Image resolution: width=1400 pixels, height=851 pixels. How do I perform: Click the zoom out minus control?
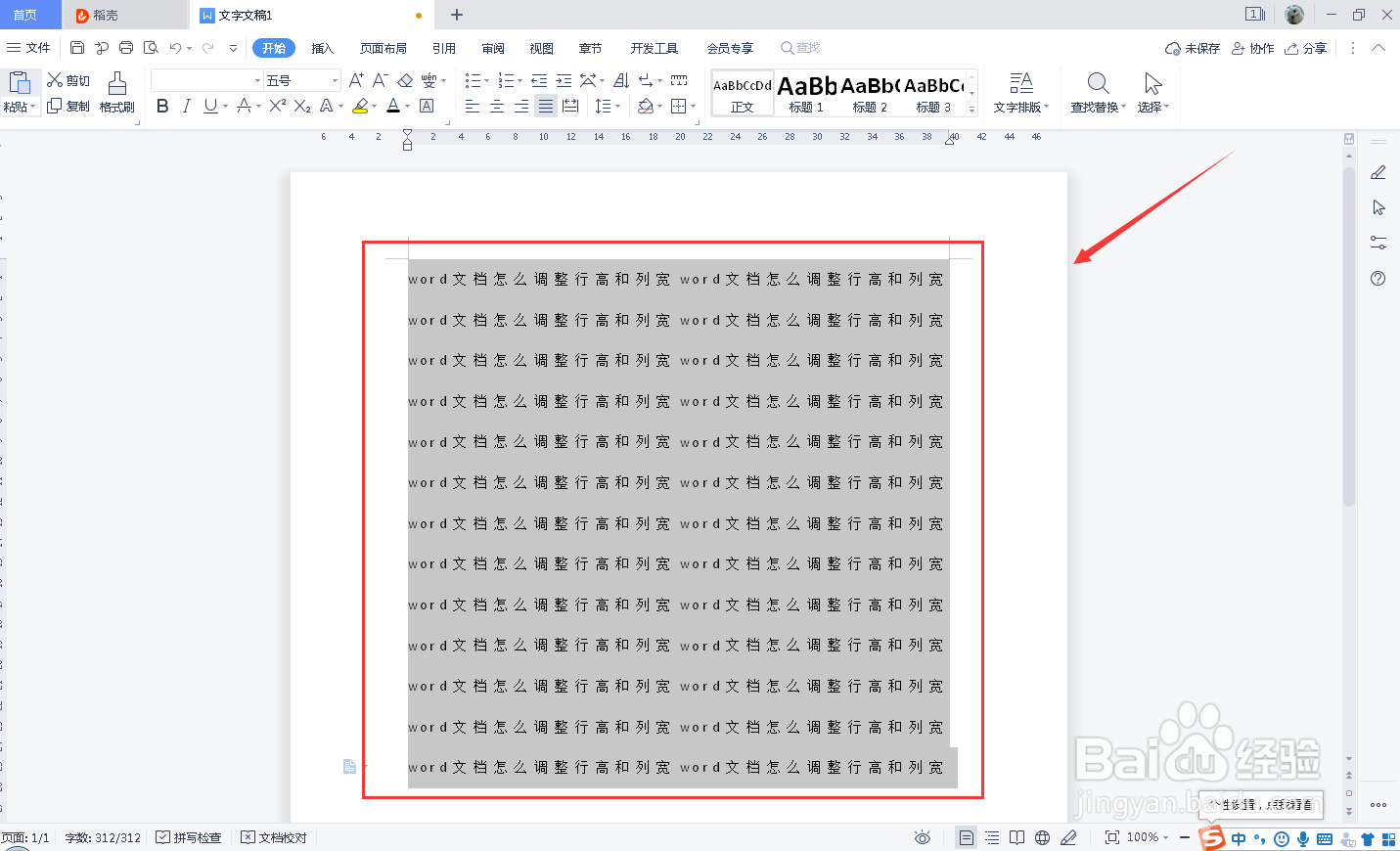[1184, 837]
